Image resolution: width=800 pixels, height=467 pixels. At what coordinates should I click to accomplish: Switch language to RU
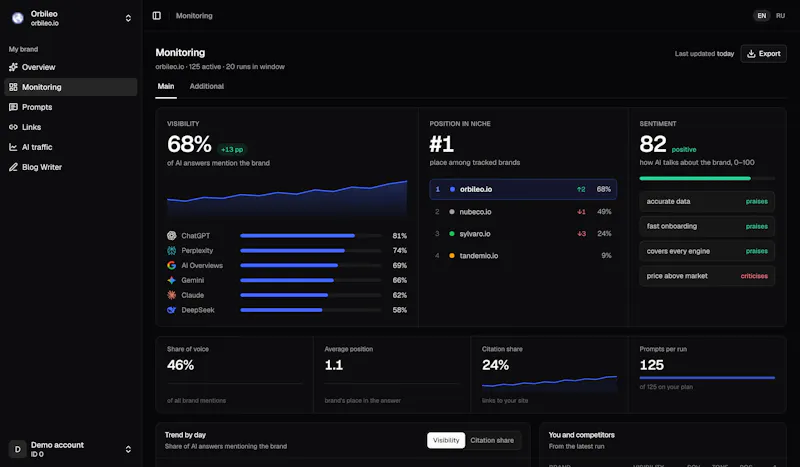pos(780,16)
